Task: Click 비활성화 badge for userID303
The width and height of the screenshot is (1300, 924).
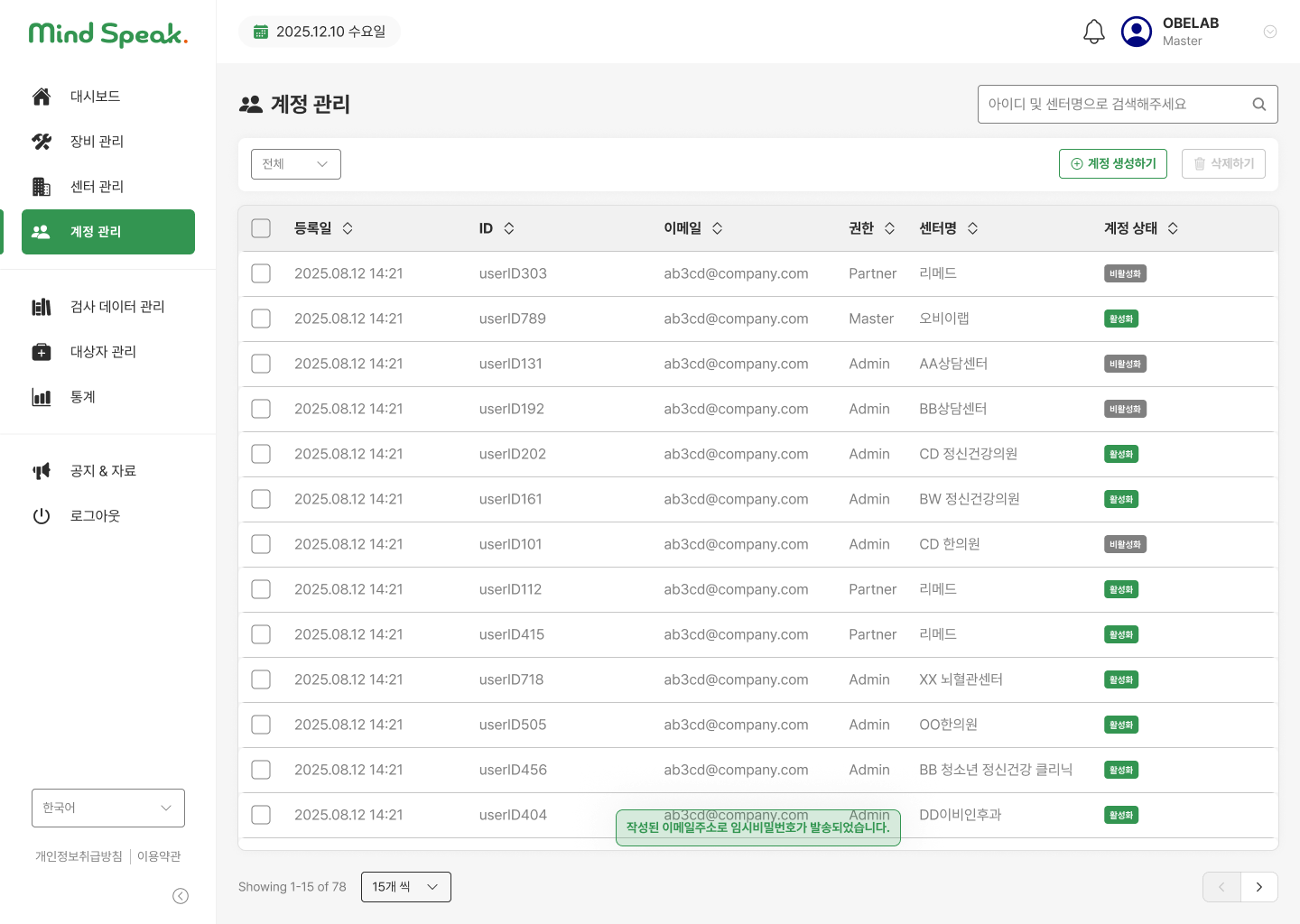Action: point(1125,273)
